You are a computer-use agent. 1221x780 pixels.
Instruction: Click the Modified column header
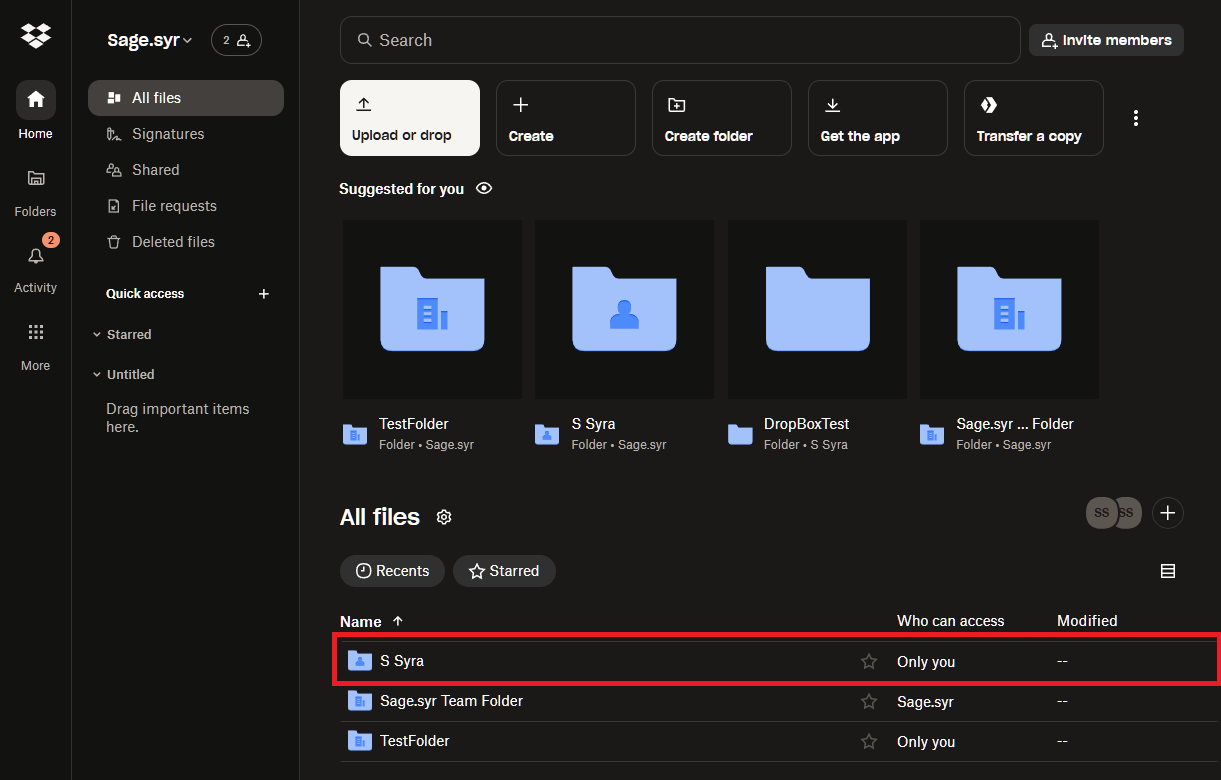click(x=1087, y=621)
